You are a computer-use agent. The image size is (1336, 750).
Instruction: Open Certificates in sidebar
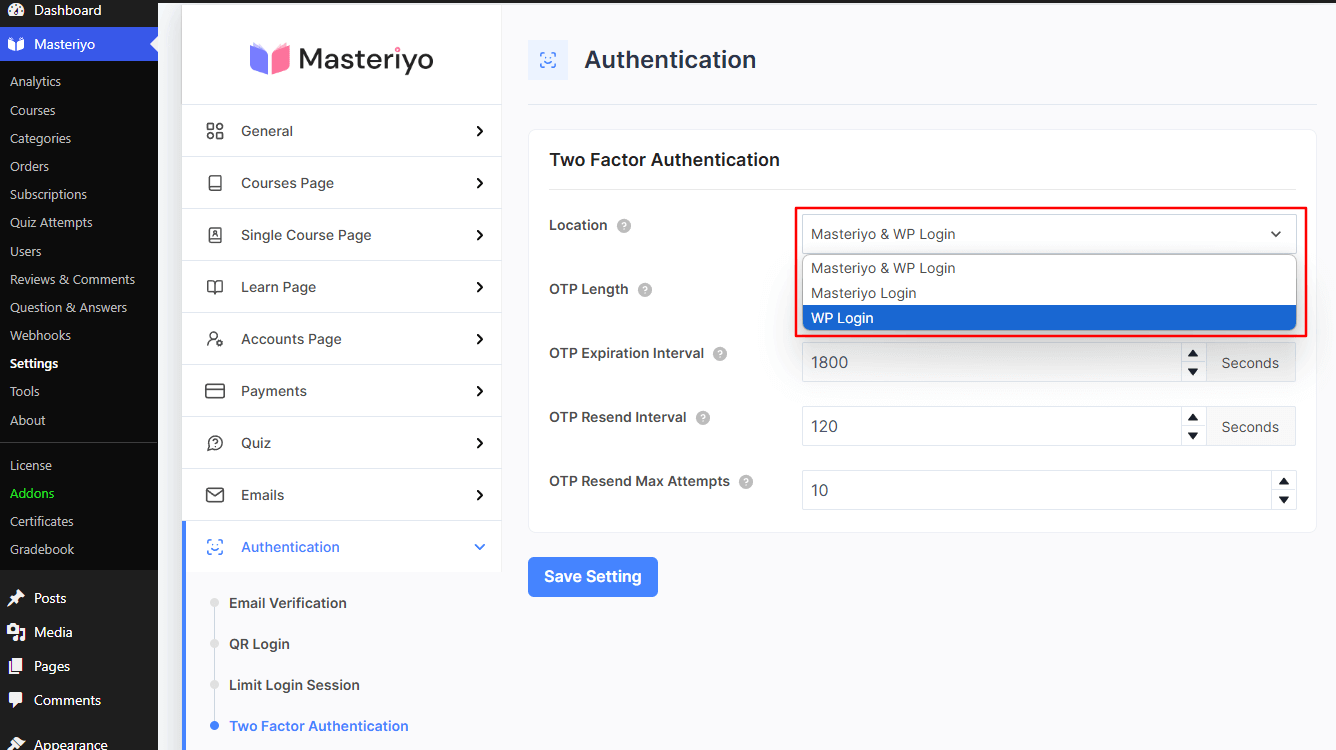point(42,521)
